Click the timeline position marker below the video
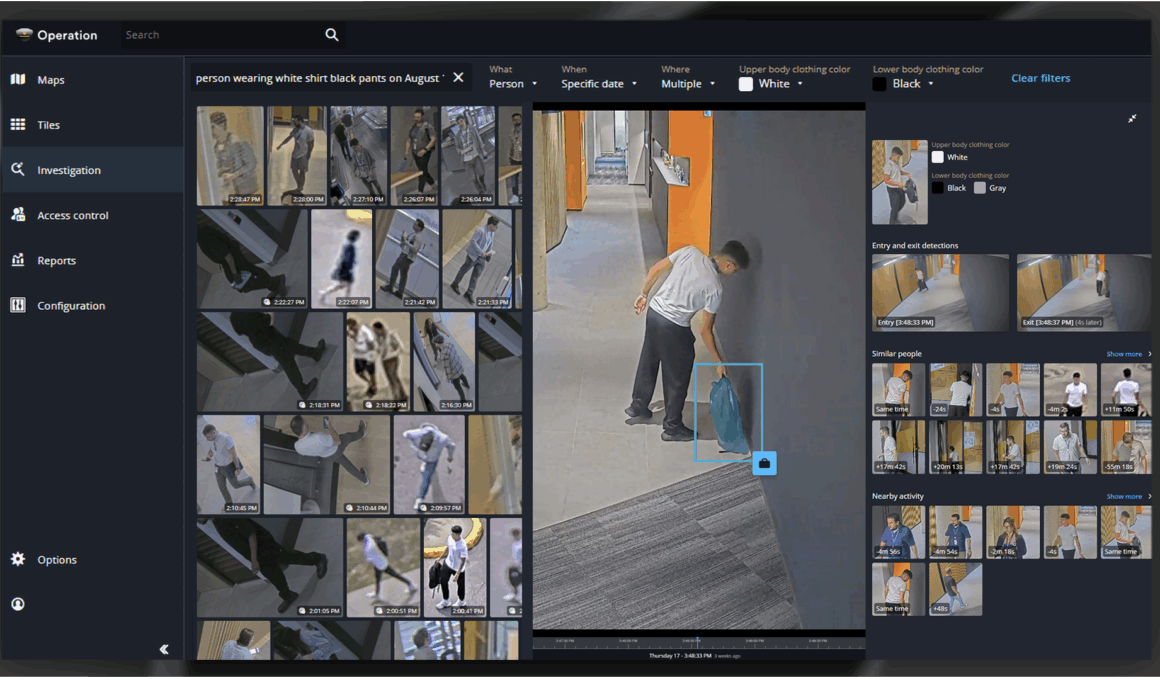This screenshot has width=1160, height=680. click(x=697, y=642)
